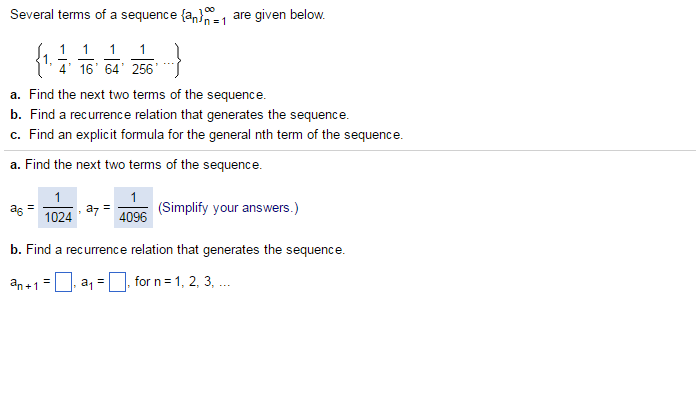Click the fraction 1/4 in the sequence

[63, 59]
